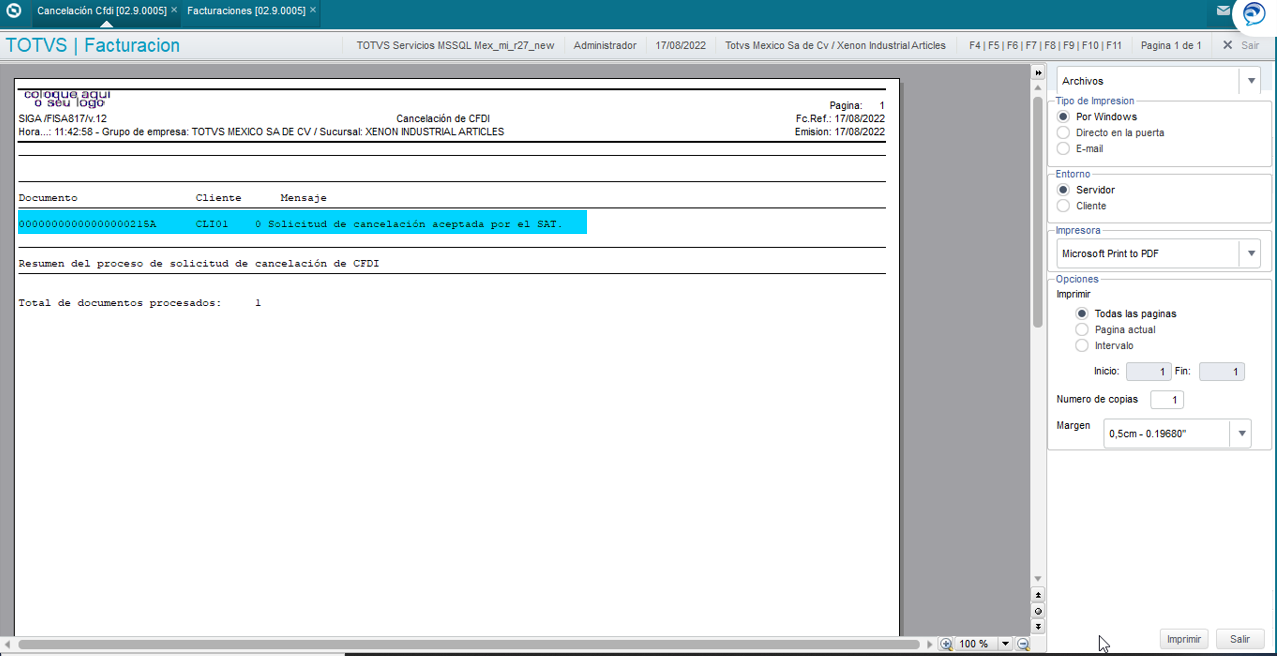Select Intervalo print range

tap(1082, 346)
